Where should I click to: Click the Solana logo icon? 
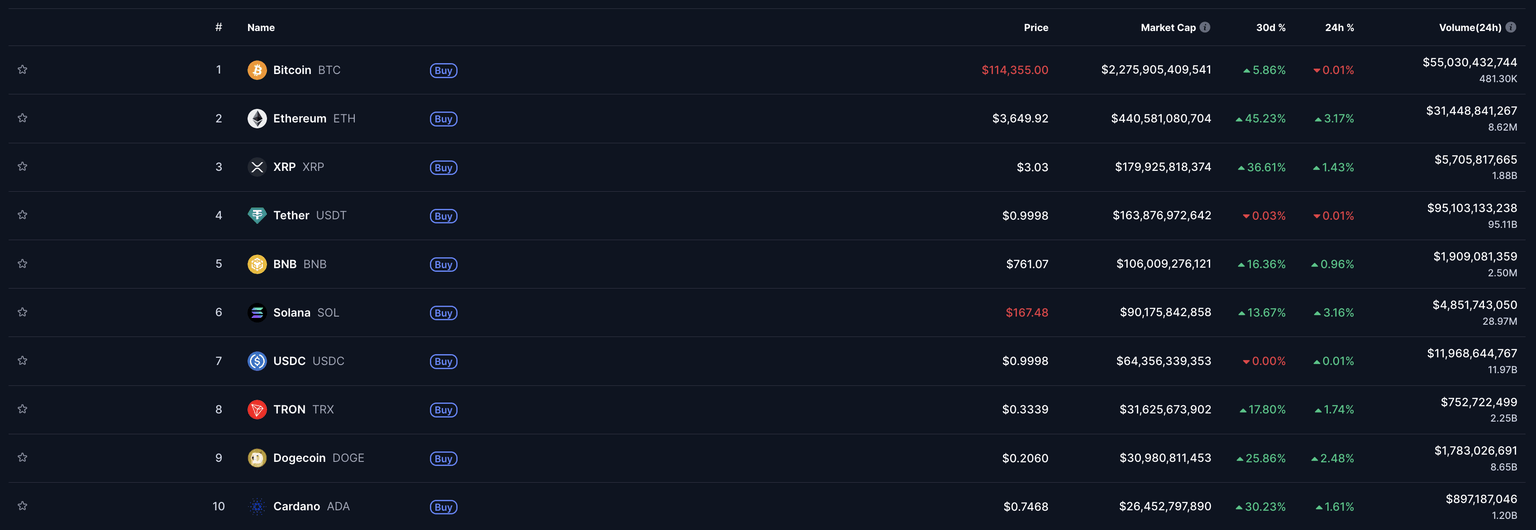coord(257,313)
